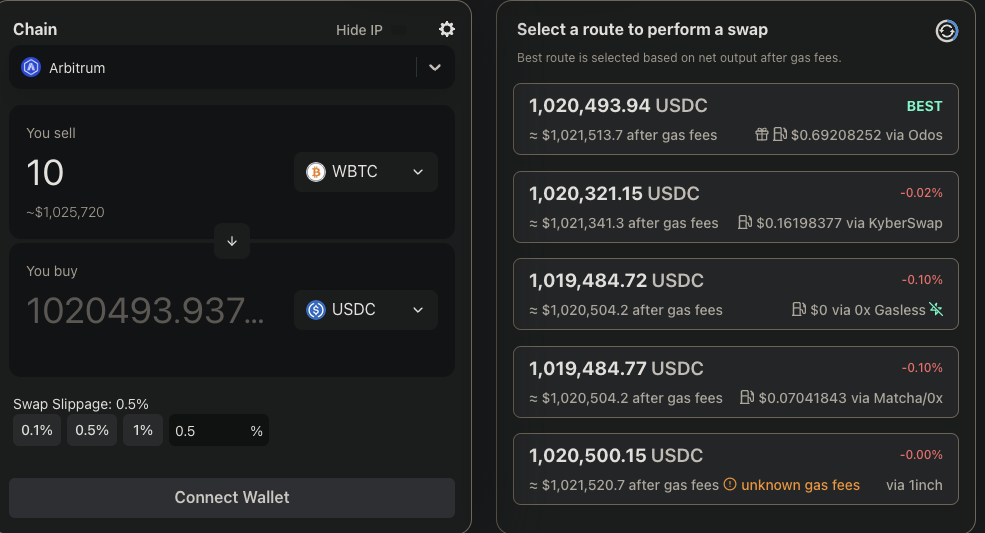985x533 pixels.
Task: Click the Connect Wallet button
Action: point(232,498)
